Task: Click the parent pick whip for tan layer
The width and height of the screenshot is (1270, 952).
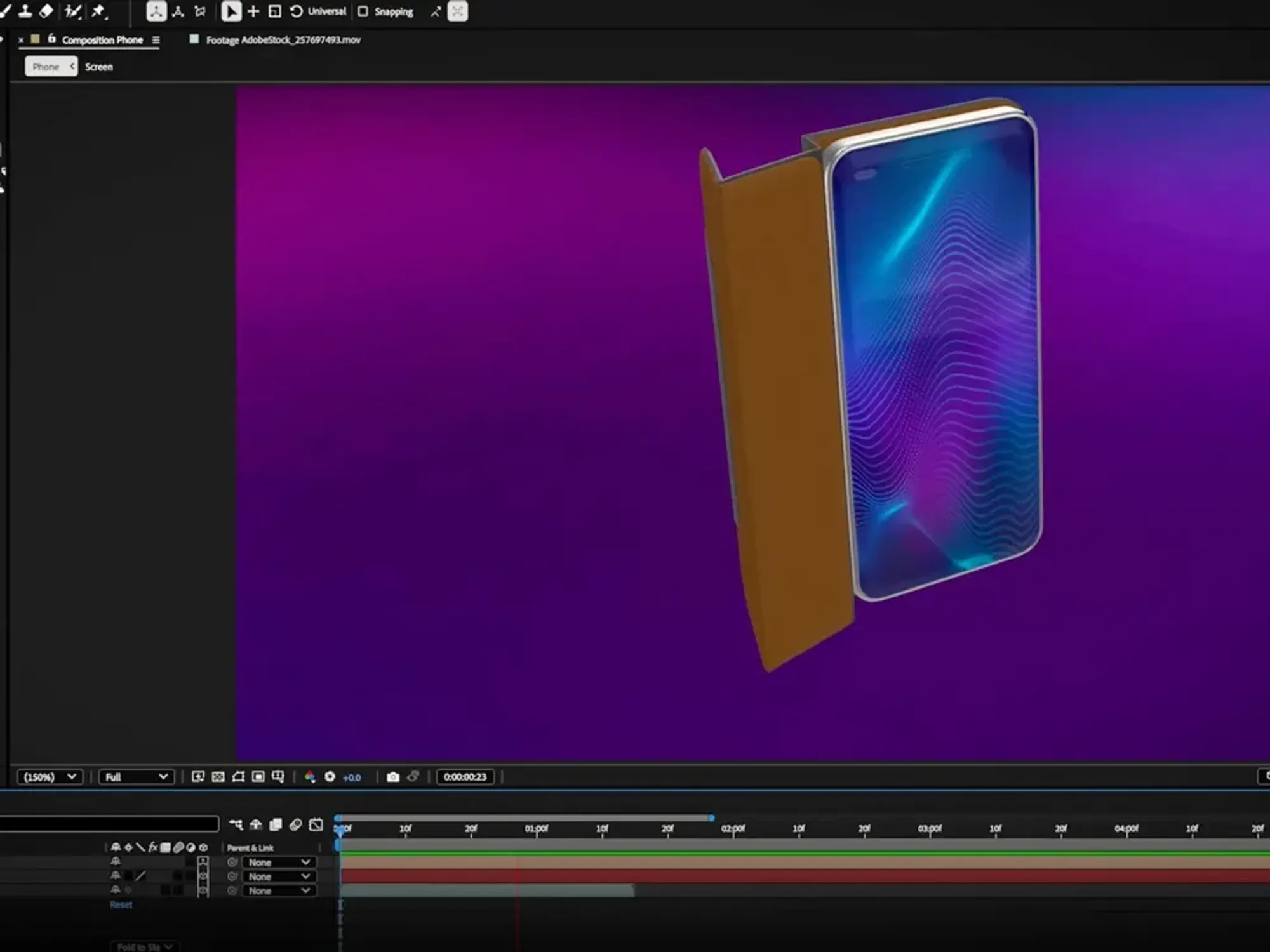Action: [232, 862]
